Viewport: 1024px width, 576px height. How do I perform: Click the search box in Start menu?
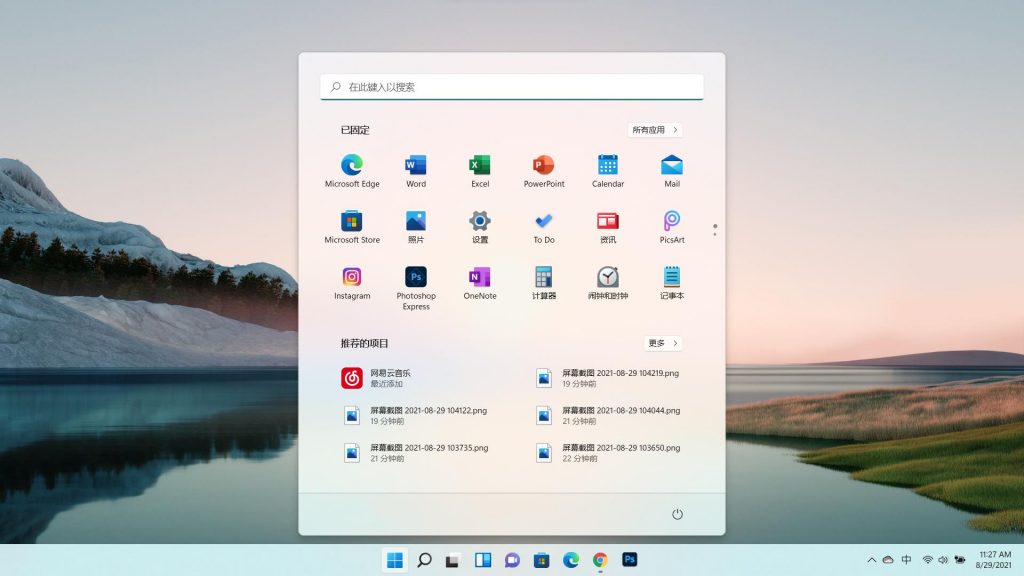click(512, 87)
